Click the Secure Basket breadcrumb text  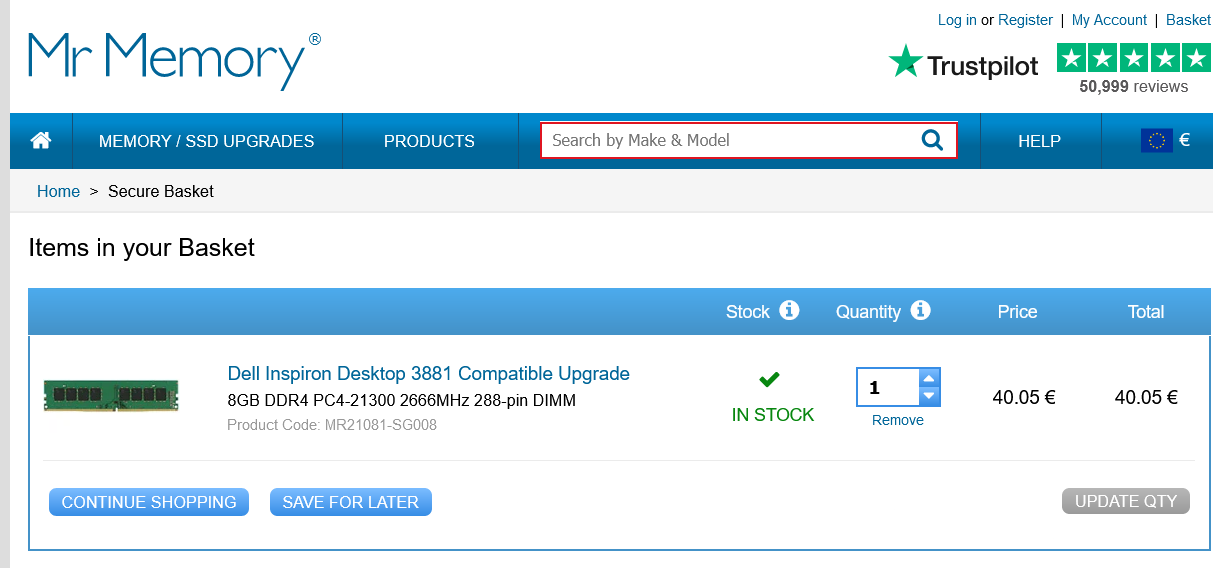[161, 191]
